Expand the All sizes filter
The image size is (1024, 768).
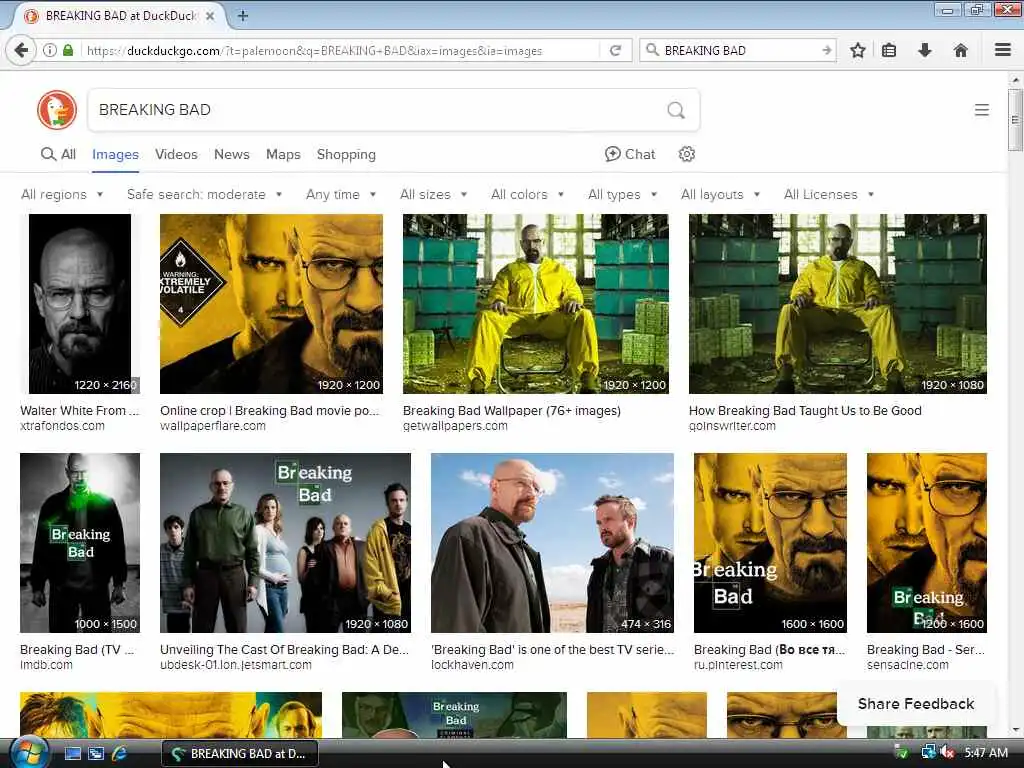pos(434,195)
